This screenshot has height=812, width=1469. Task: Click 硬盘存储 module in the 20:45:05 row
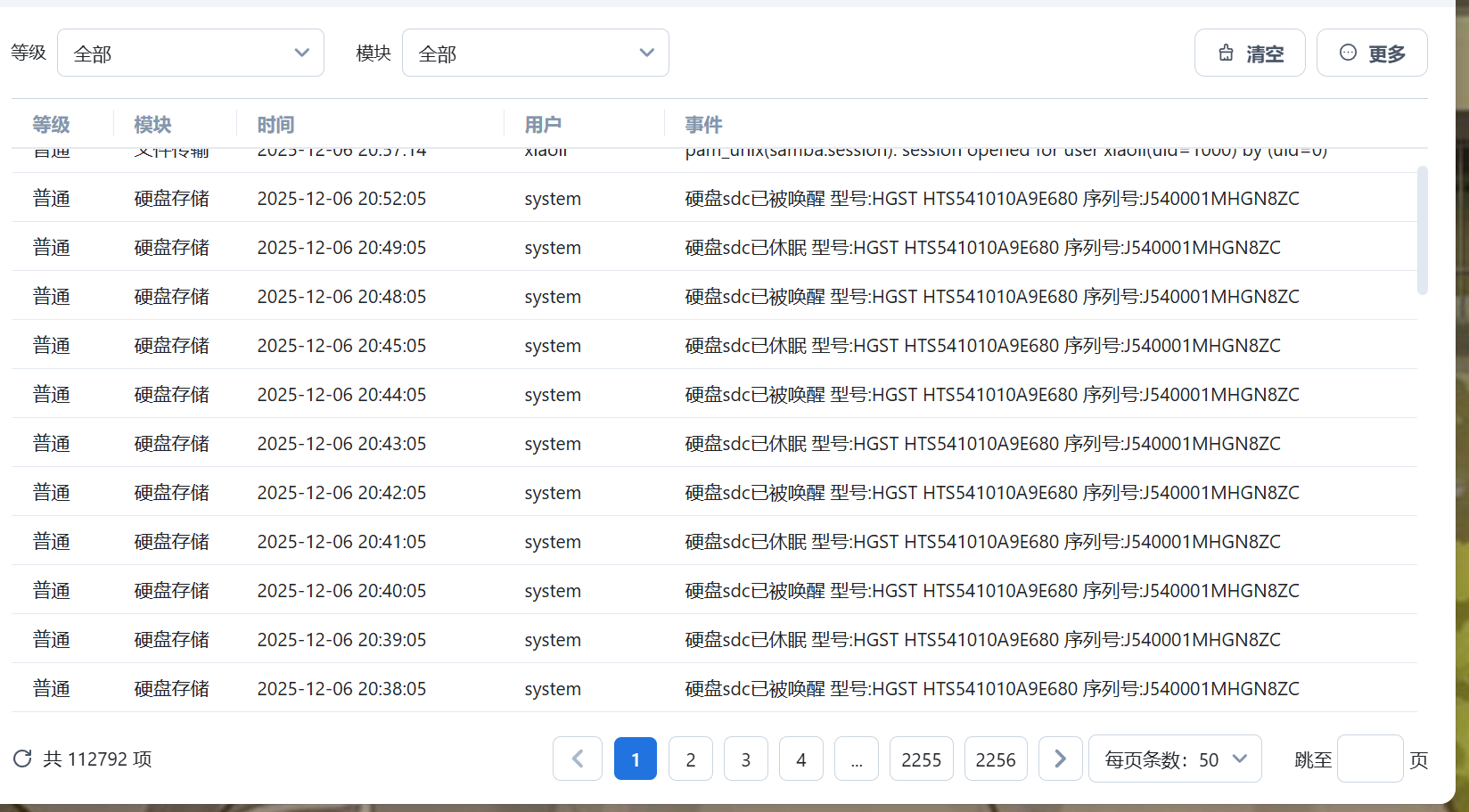click(x=171, y=346)
